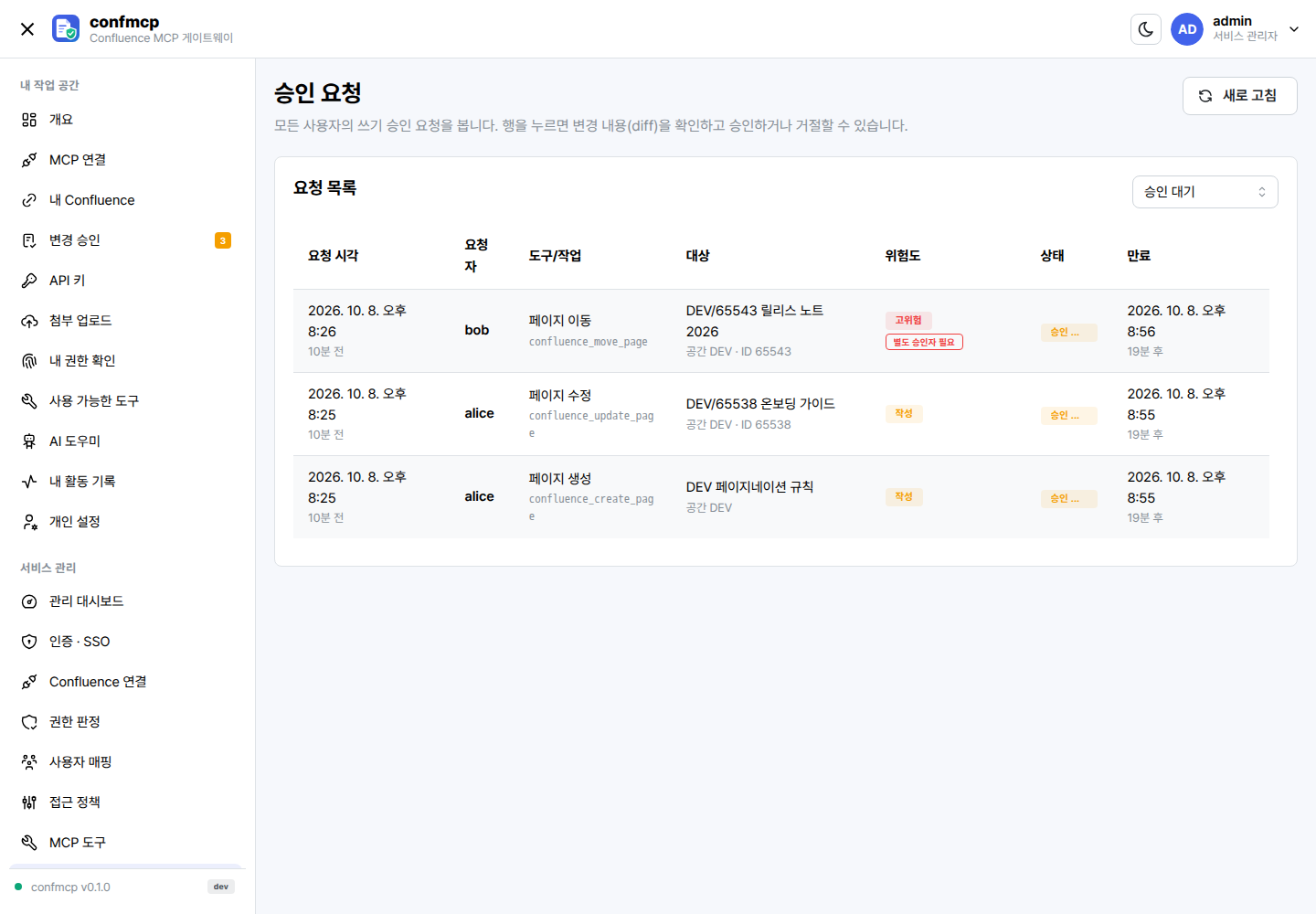1316x914 pixels.
Task: Click the API 키 key icon
Action: pyautogui.click(x=29, y=281)
